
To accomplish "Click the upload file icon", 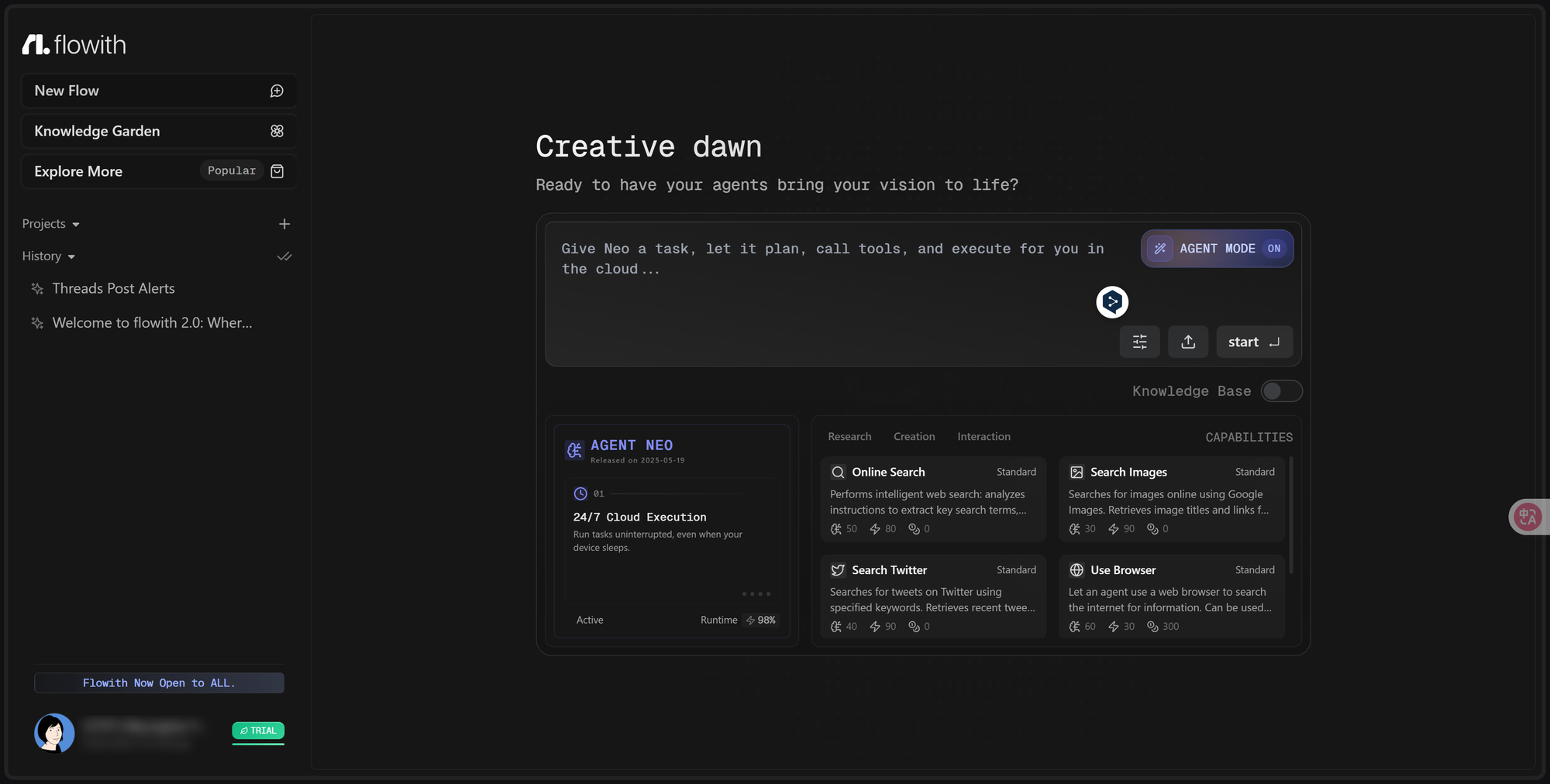I will coord(1188,342).
